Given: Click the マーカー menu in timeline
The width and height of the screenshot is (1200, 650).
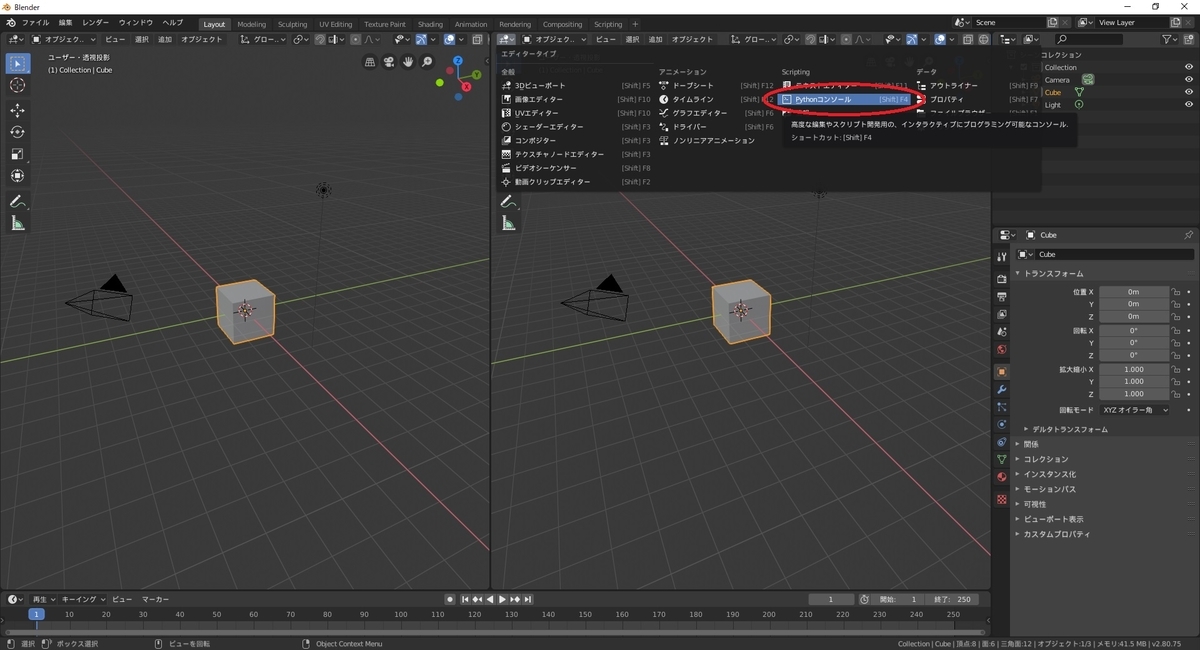Looking at the screenshot, I should tap(155, 599).
